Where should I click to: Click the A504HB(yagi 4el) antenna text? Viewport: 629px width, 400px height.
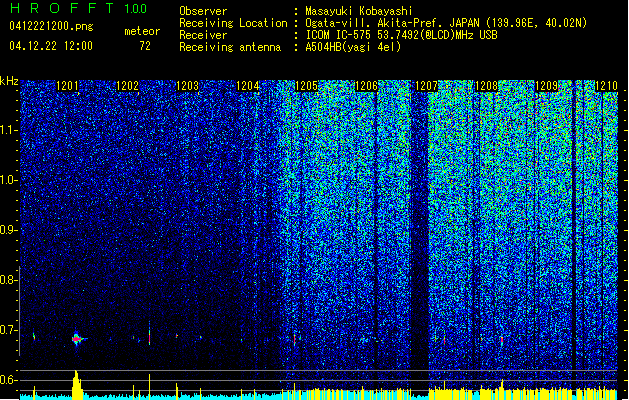[353, 47]
